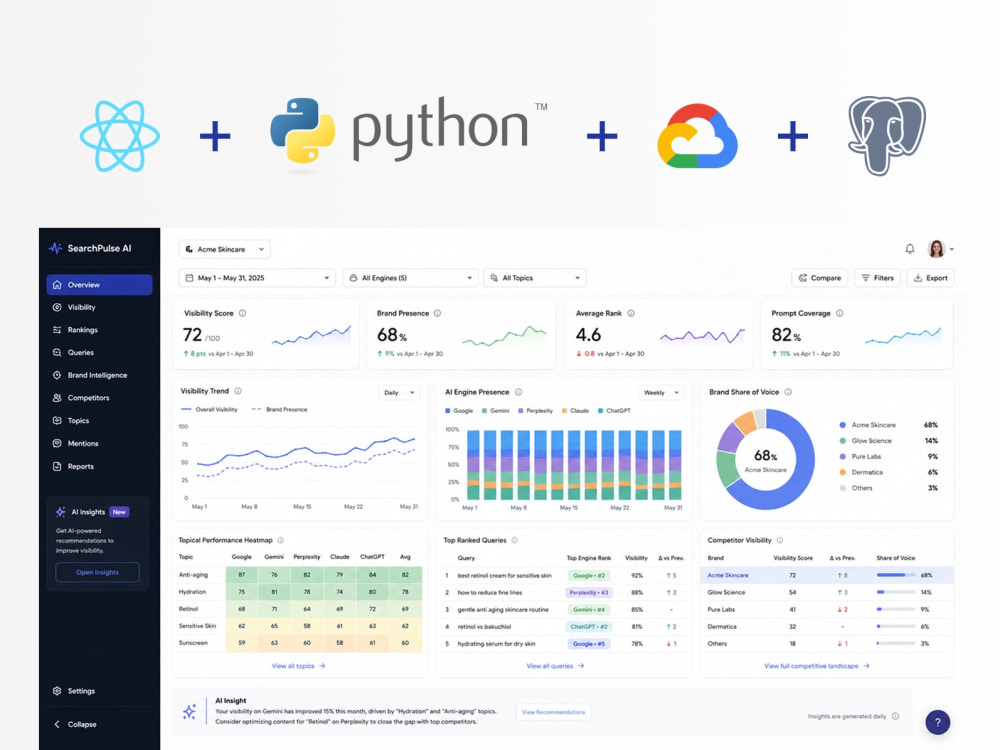Open the May 1 – May 31, 2025 date dropdown

(x=257, y=278)
